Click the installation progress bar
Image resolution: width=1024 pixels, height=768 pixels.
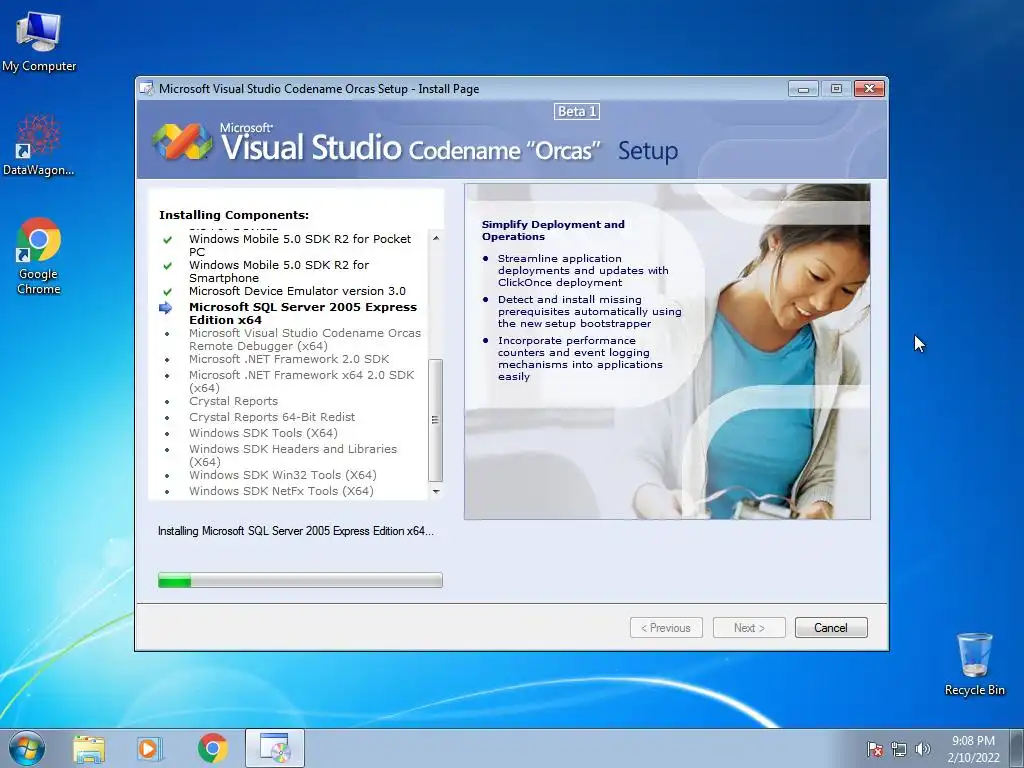click(300, 580)
